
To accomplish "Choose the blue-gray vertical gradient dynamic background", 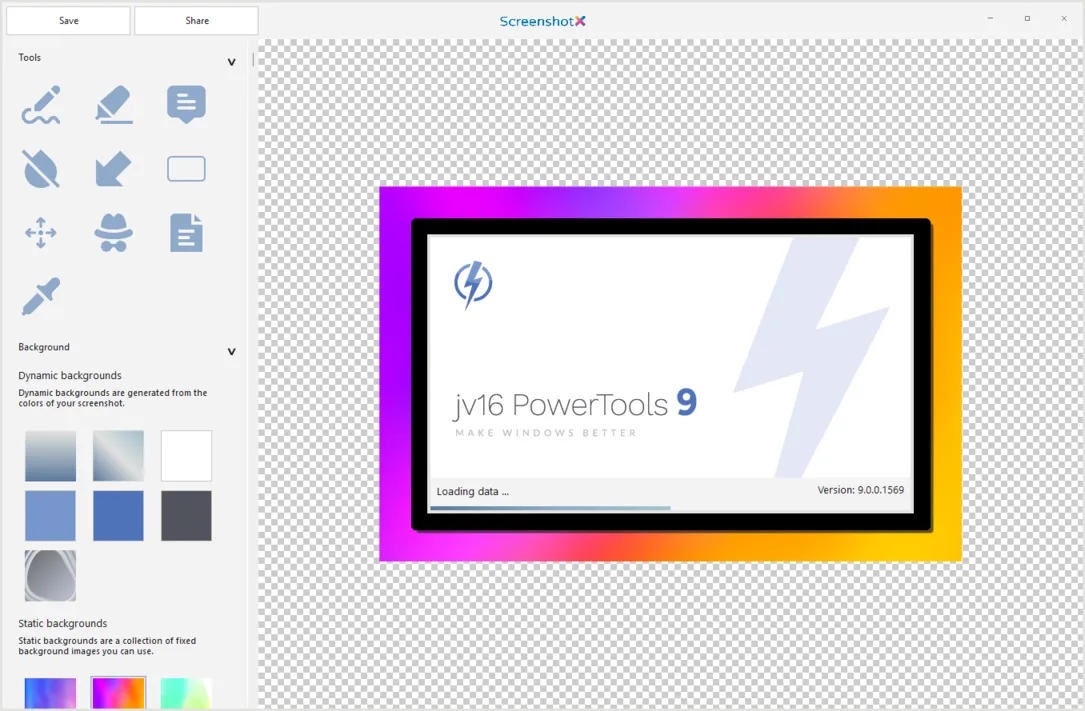I will click(x=51, y=456).
